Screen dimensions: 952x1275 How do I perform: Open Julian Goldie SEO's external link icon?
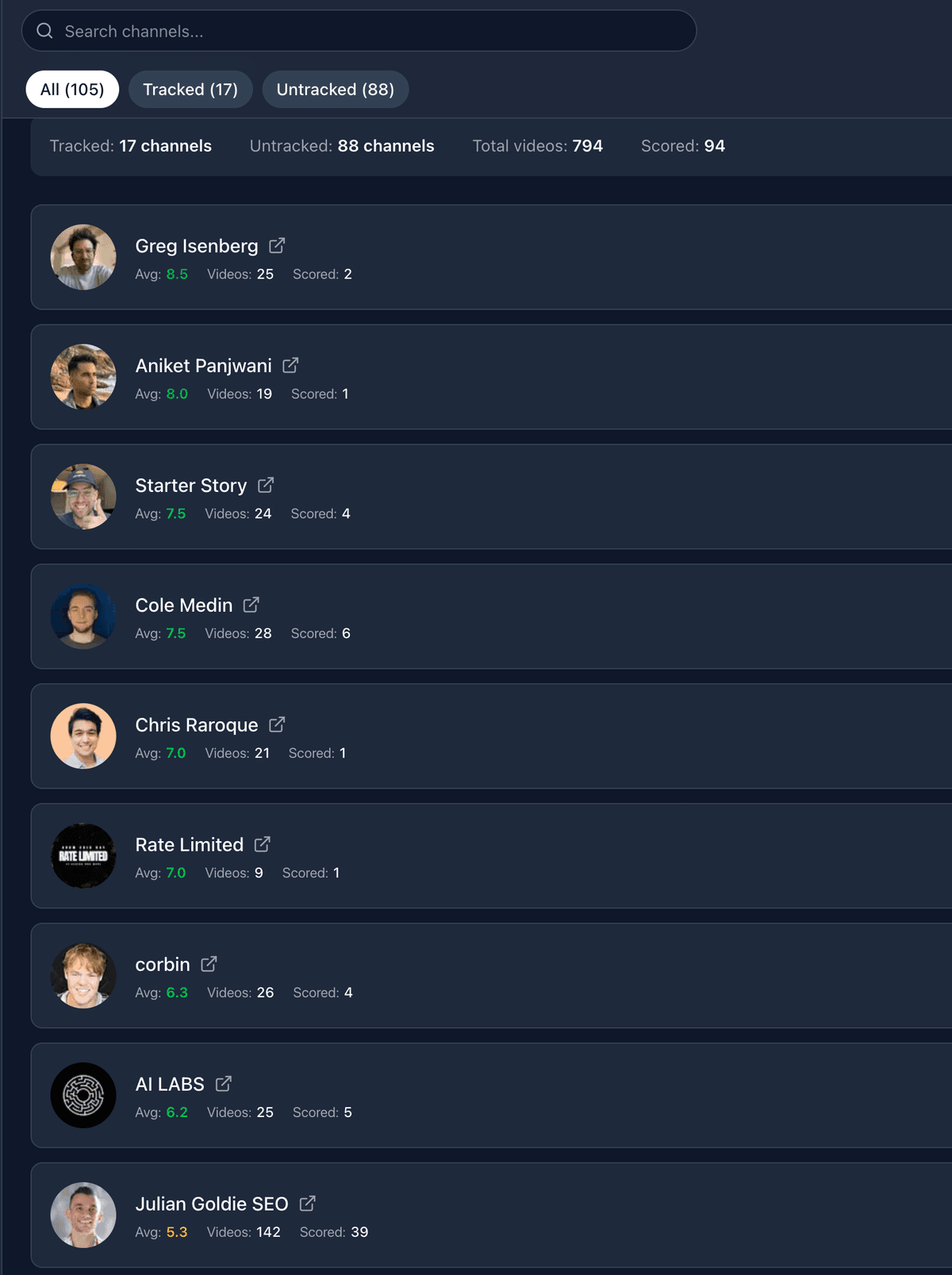[308, 1204]
